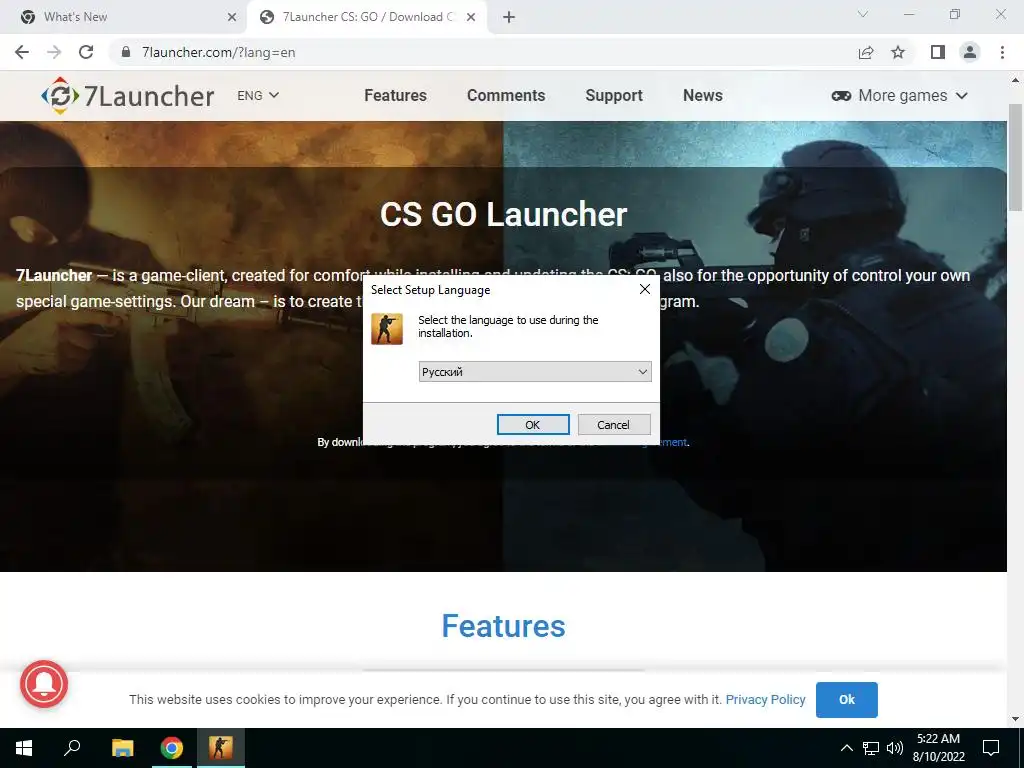Open File Explorer from taskbar
The width and height of the screenshot is (1024, 768).
(123, 748)
